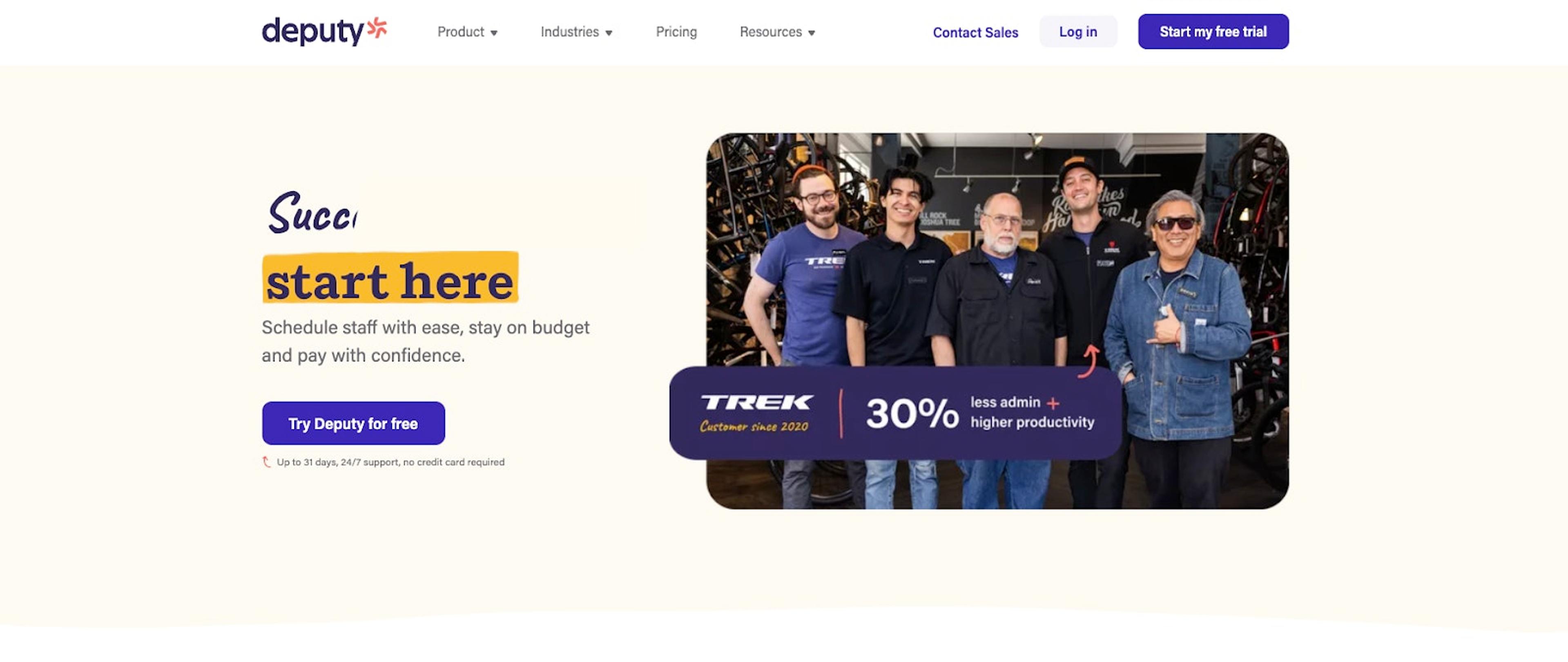The image size is (1568, 662).
Task: Click the orange pinwheel icon beside deputy wordmark
Action: (377, 27)
